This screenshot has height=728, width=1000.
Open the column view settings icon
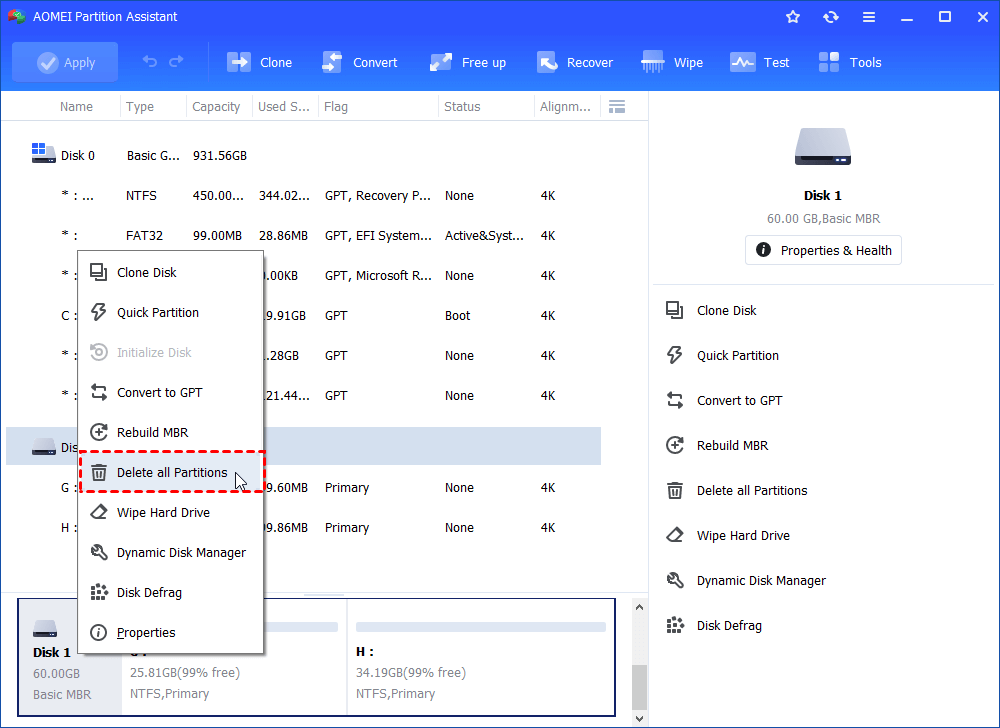617,106
